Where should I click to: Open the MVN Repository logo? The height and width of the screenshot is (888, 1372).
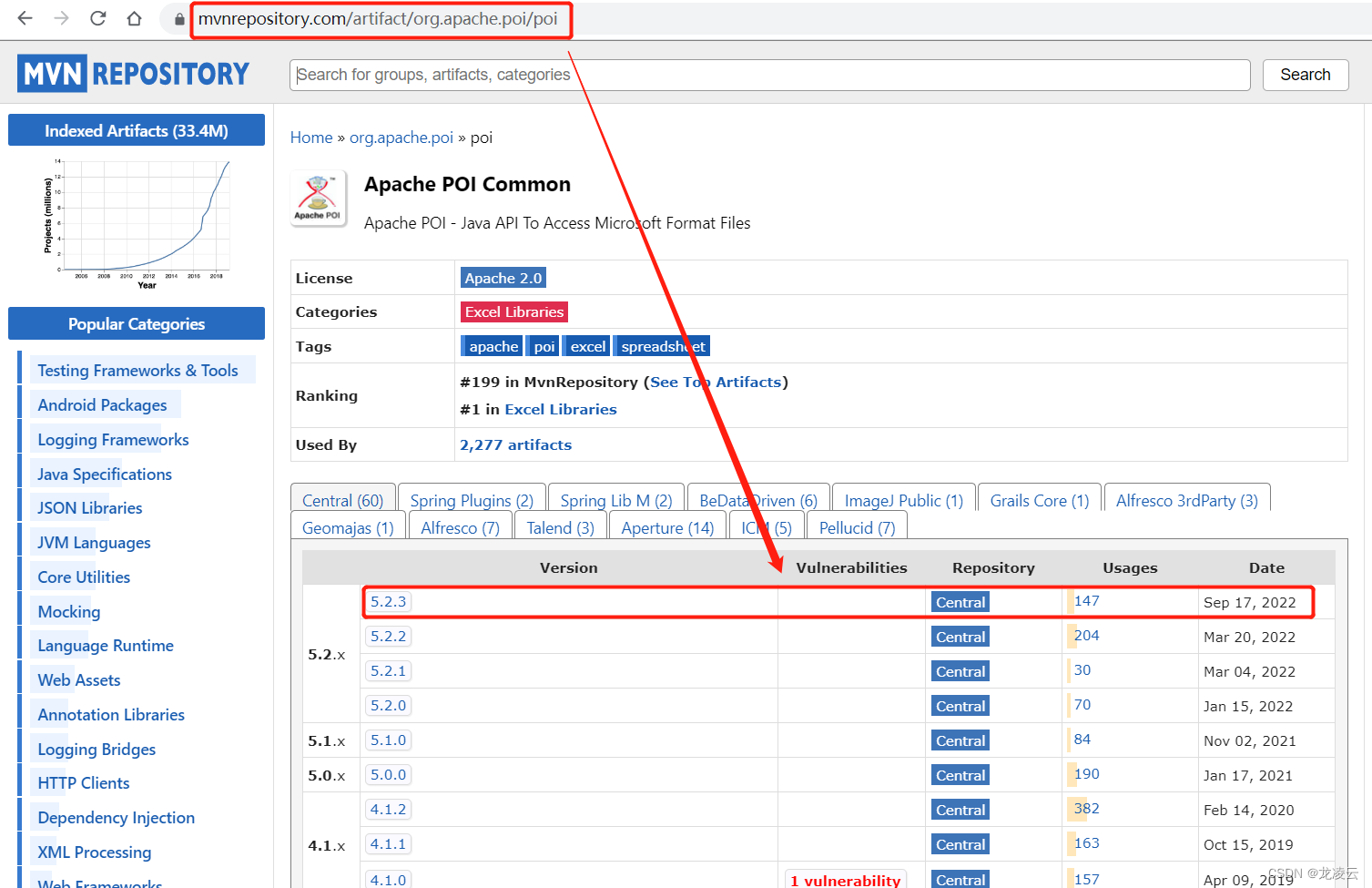pos(134,74)
